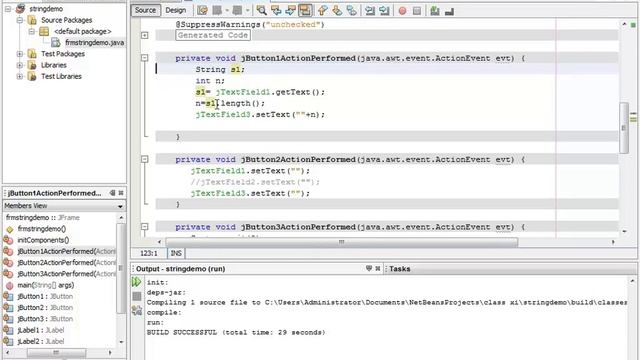Click the Generated Code folded block label
The width and height of the screenshot is (640, 360).
click(213, 35)
